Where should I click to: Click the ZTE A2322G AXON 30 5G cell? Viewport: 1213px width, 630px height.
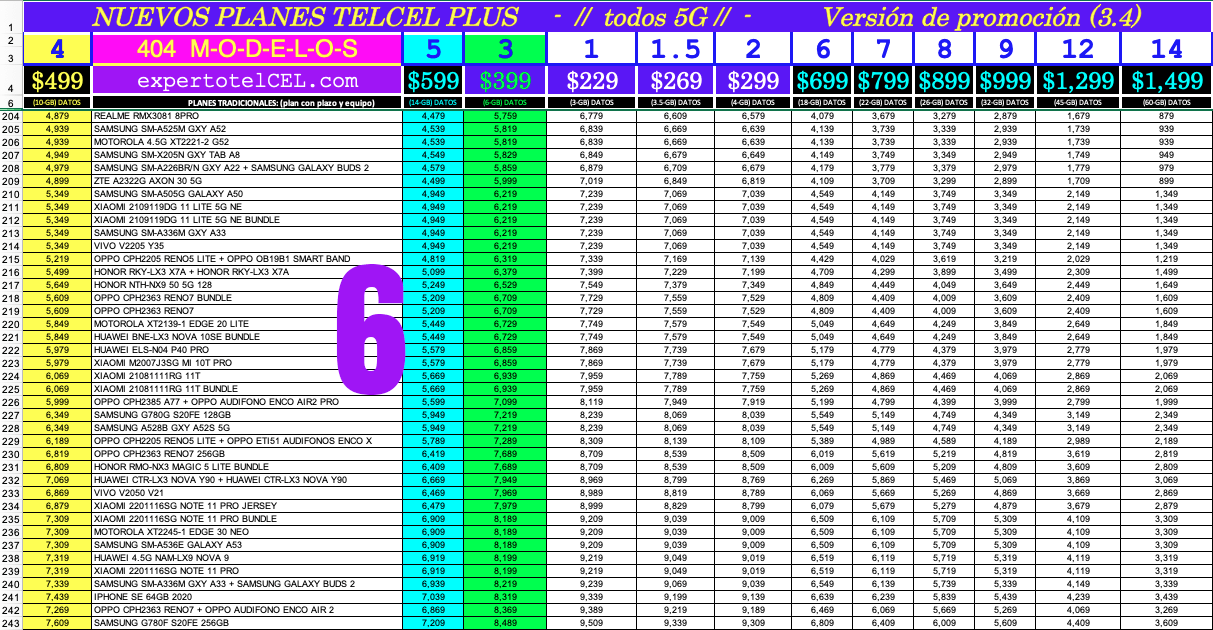(x=247, y=181)
